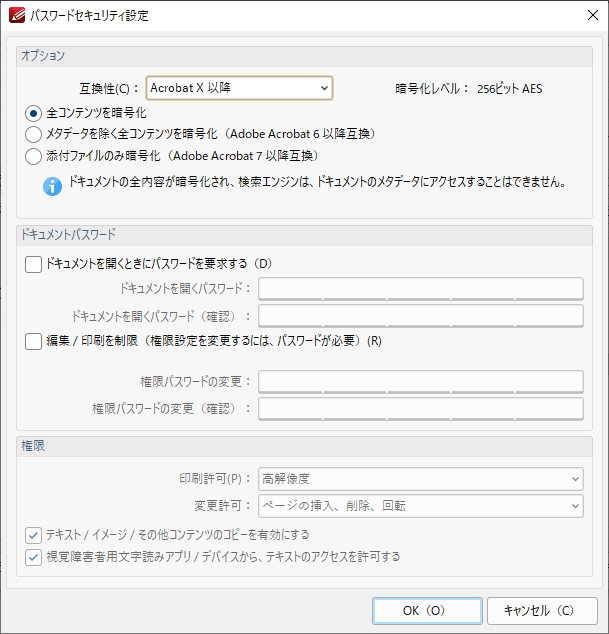Click the ドキュメントを開くパスワード input field
The width and height of the screenshot is (609, 634).
(421, 288)
